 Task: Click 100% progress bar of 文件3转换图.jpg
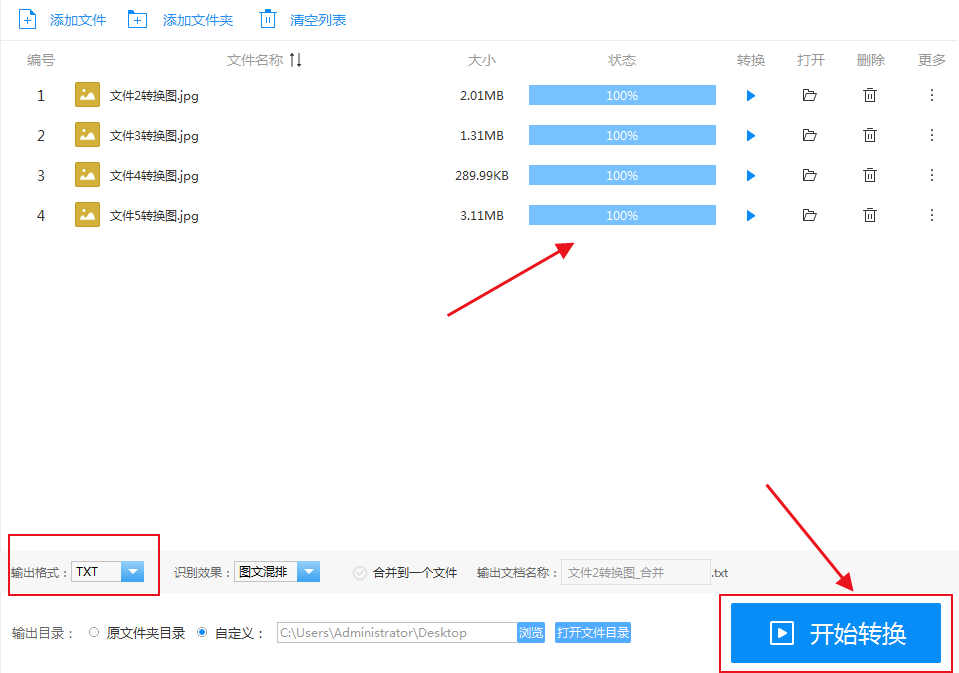pos(622,135)
